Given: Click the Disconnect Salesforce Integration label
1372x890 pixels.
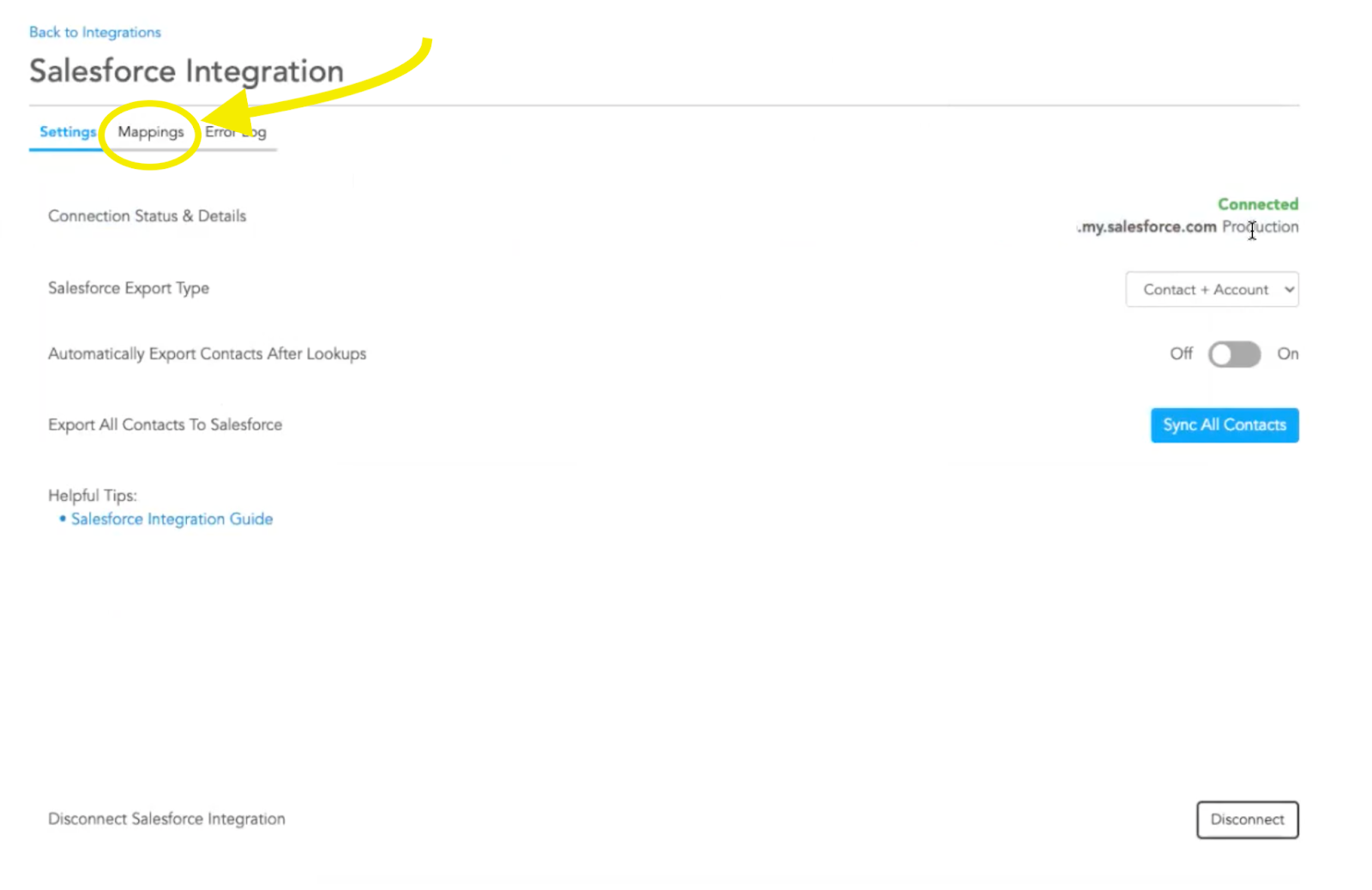Looking at the screenshot, I should click(x=167, y=819).
